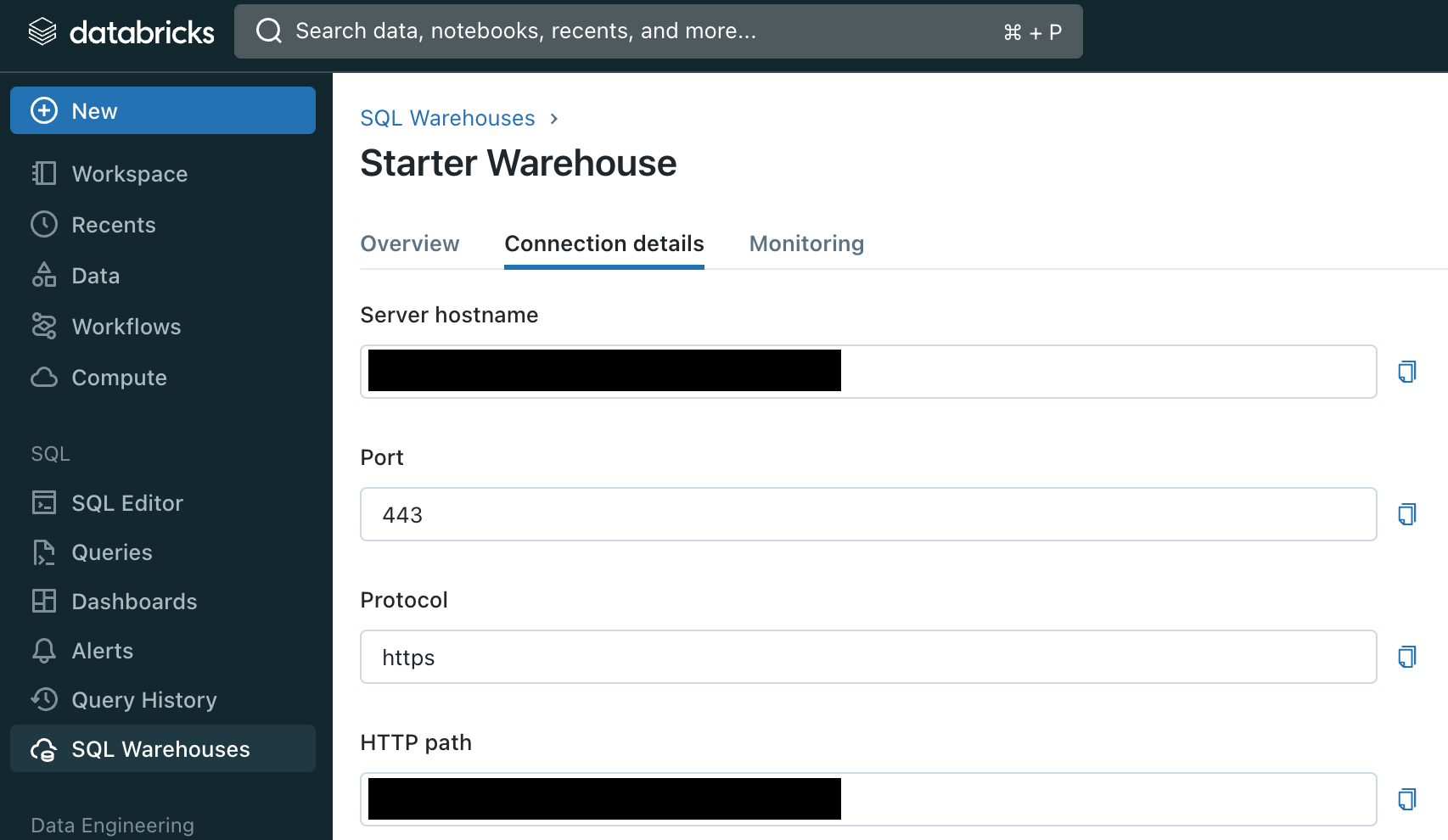1448x840 pixels.
Task: Click the Compute cloud icon
Action: [x=44, y=377]
